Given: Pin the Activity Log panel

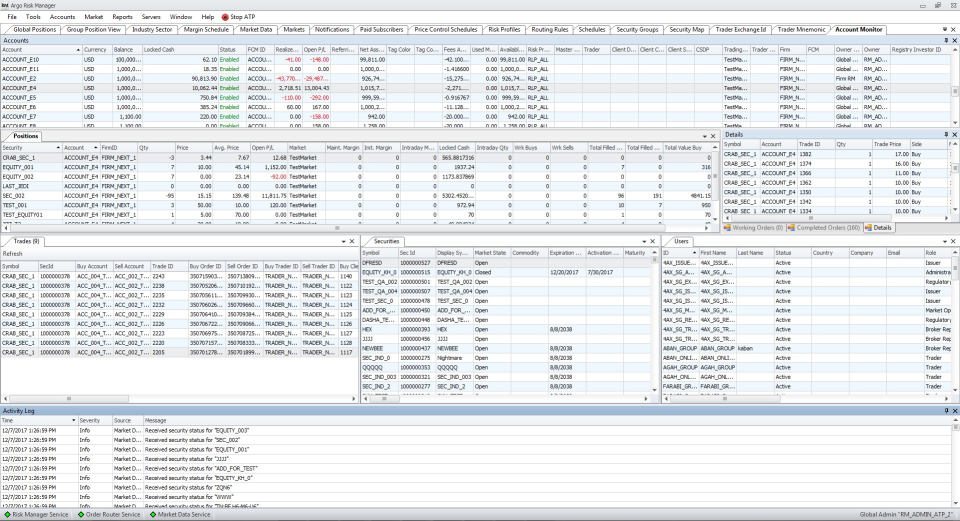Looking at the screenshot, I should pyautogui.click(x=946, y=411).
